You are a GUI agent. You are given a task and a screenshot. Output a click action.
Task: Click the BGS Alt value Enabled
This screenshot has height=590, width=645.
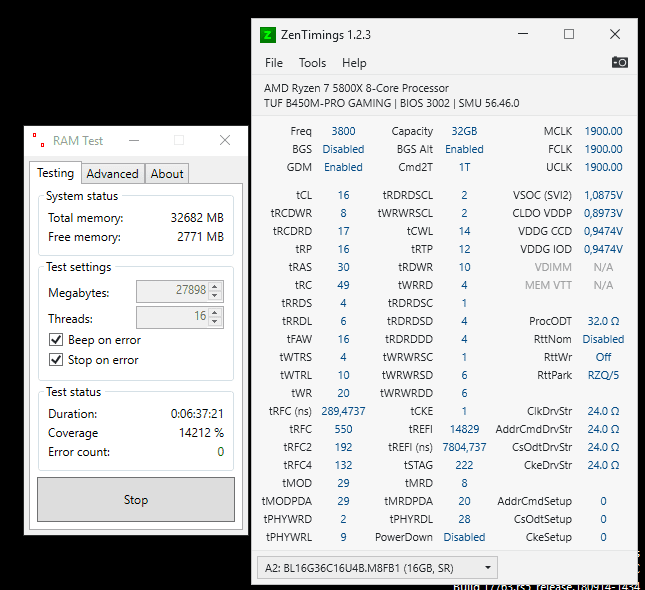464,149
